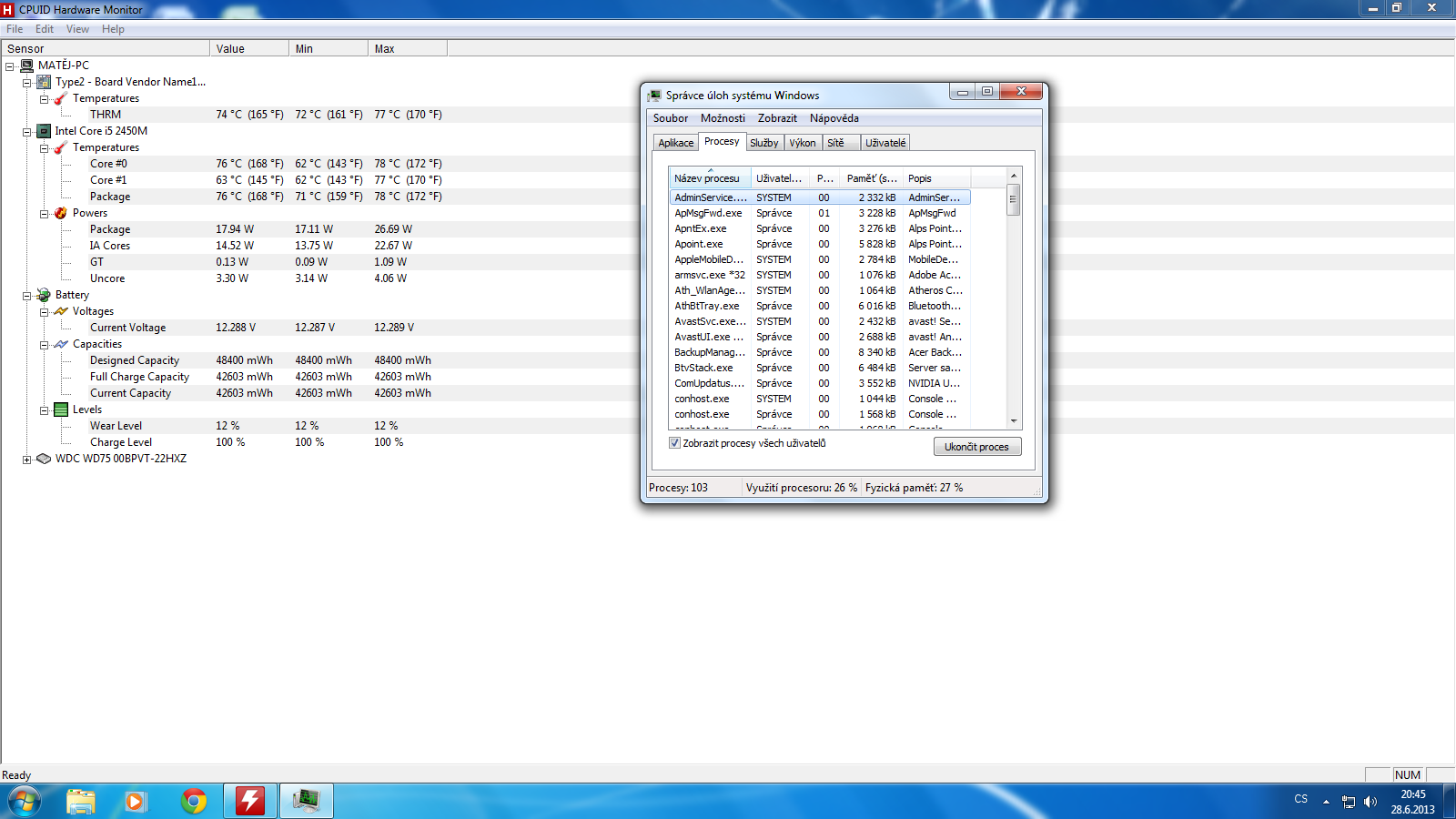Sort by Paměť column header
1456x819 pixels.
coord(872,178)
